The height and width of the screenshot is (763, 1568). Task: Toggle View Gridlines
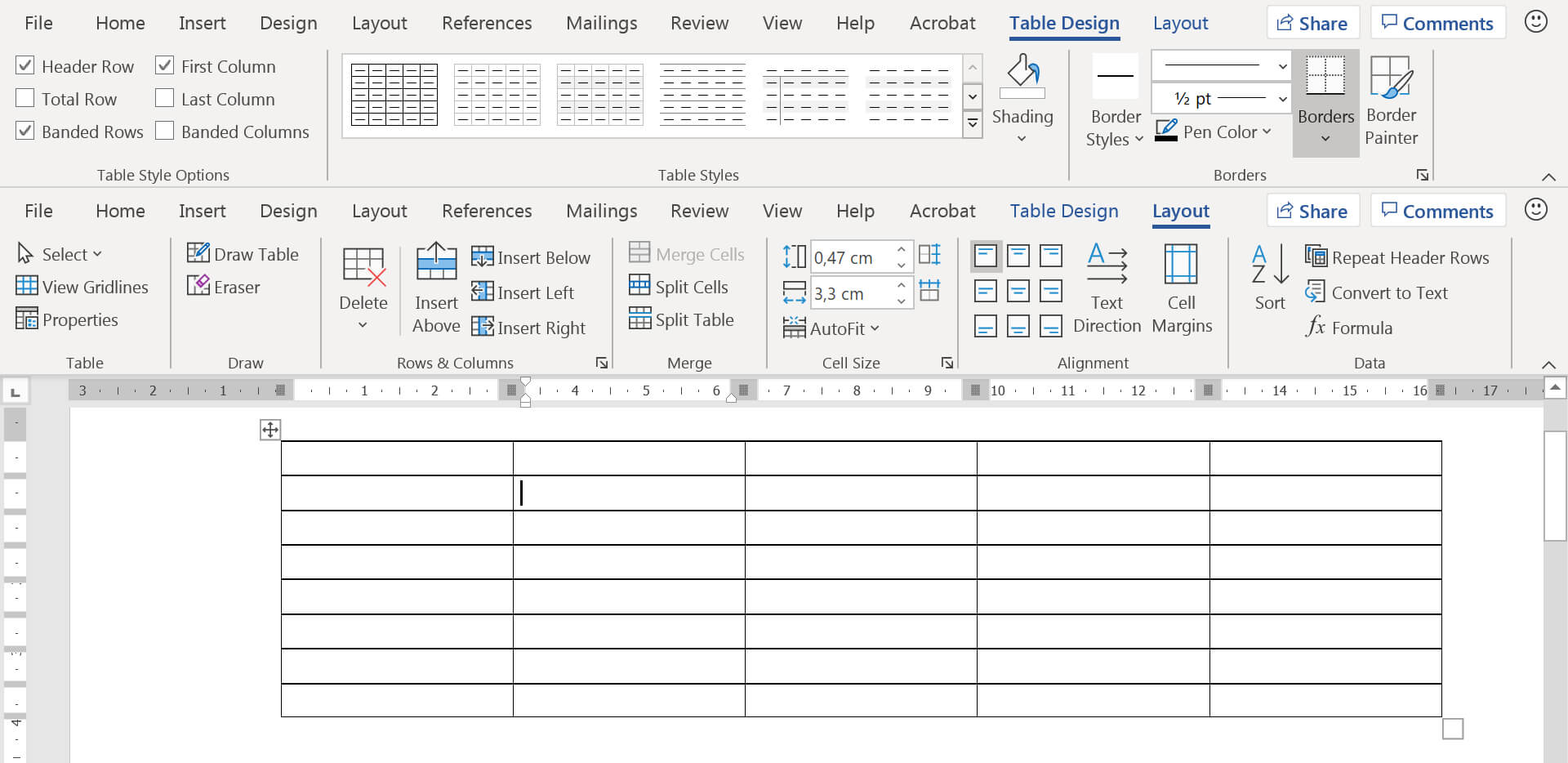click(82, 287)
